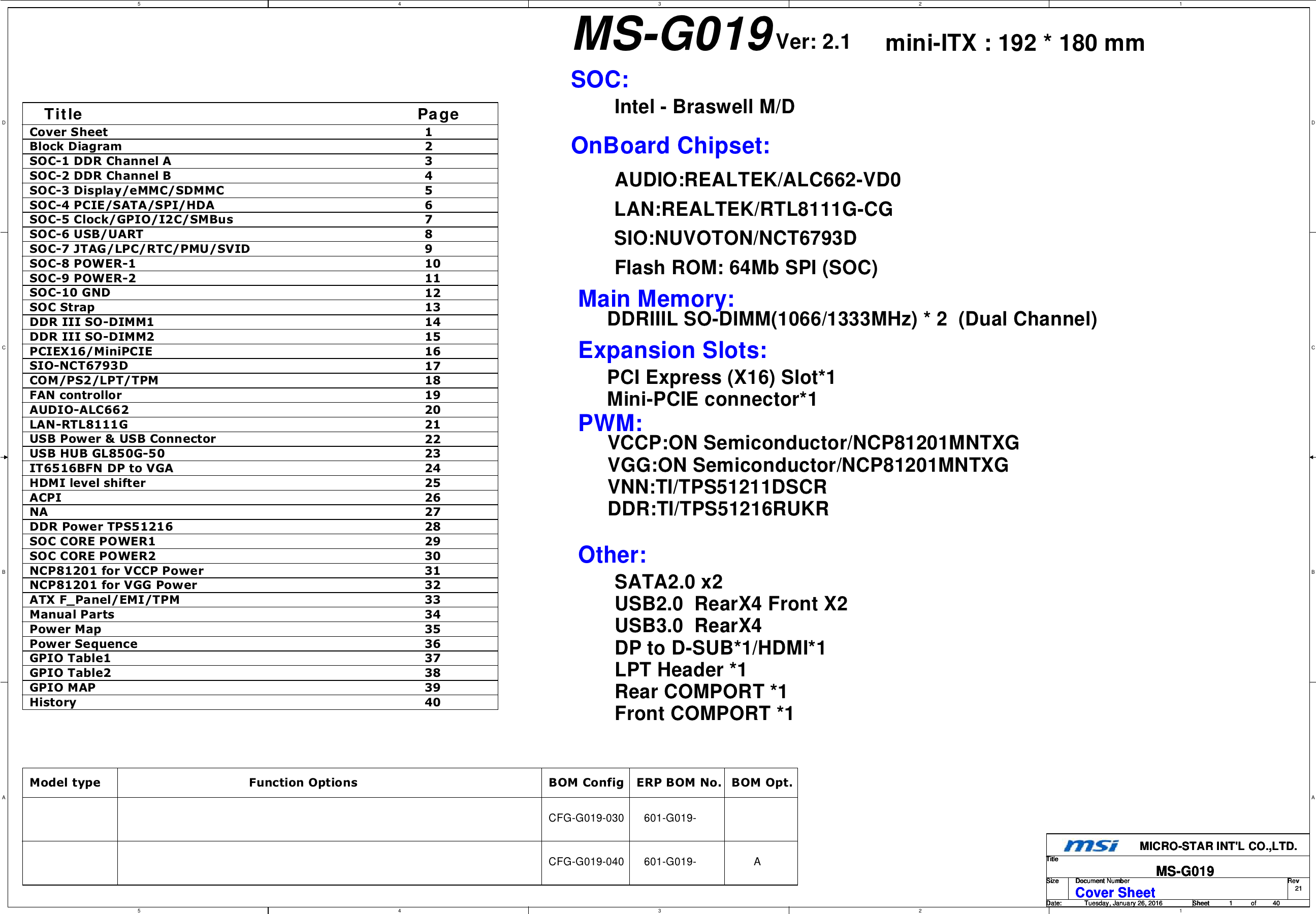Screen dimensions: 1316x914
Task: Click the PWM: section heading
Action: click(610, 423)
